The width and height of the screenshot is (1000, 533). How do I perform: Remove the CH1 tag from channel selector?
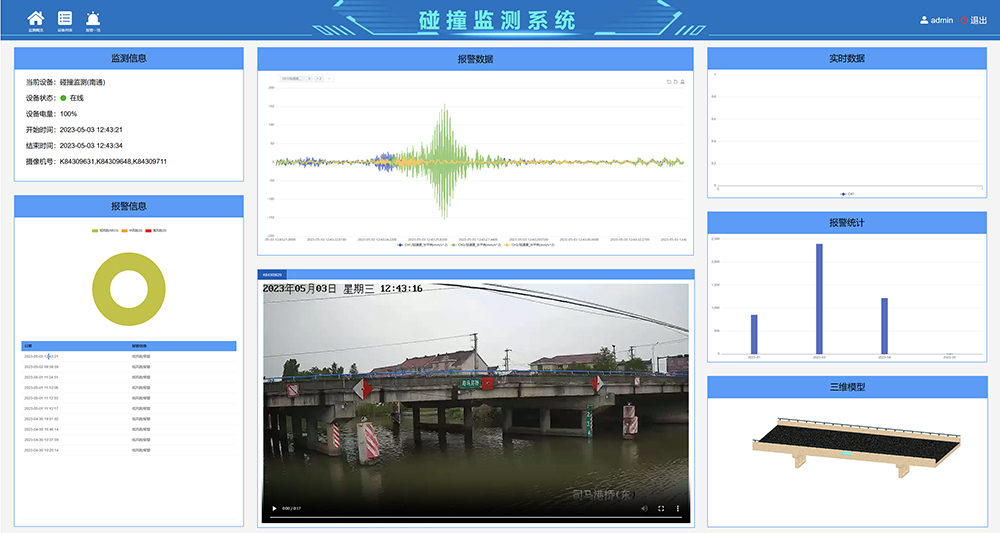click(308, 77)
